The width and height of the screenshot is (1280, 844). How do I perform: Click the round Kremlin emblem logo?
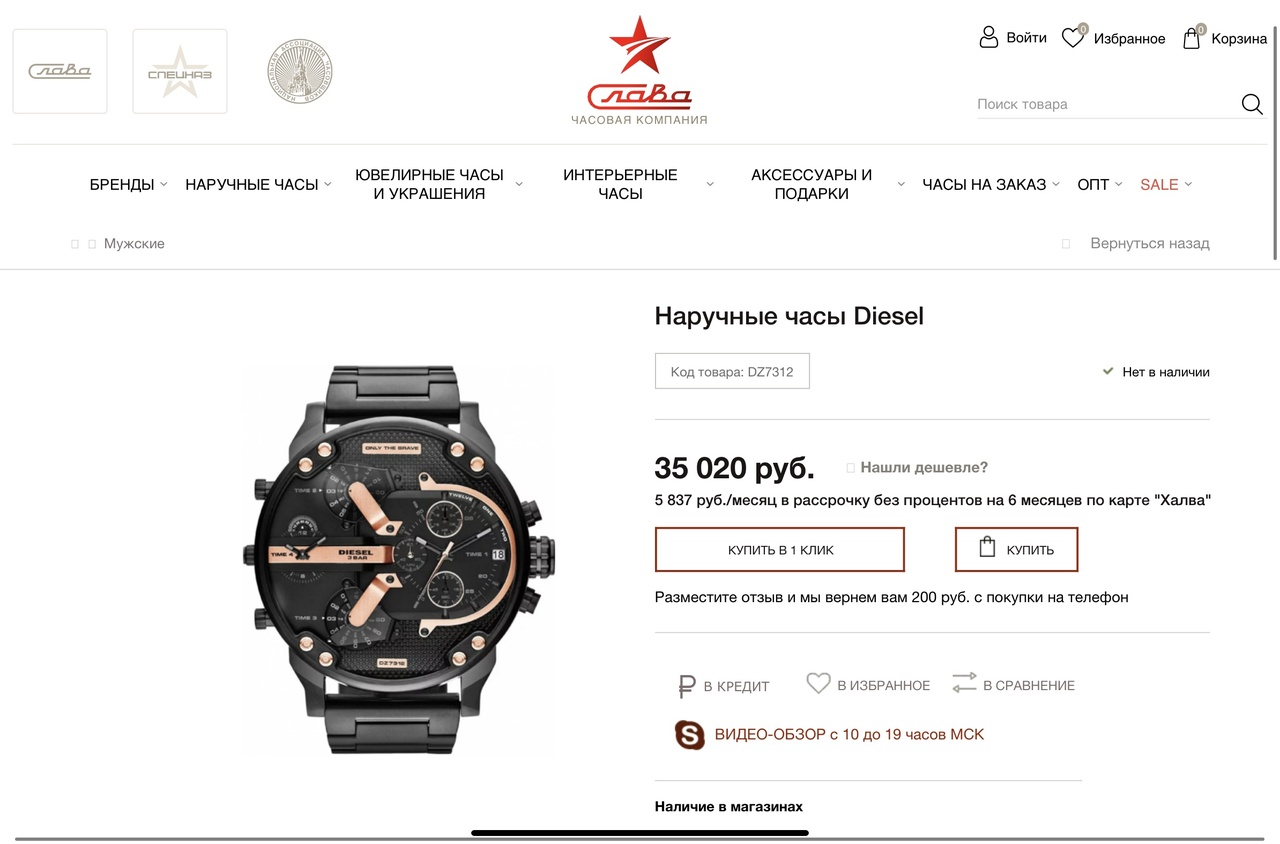click(x=300, y=71)
